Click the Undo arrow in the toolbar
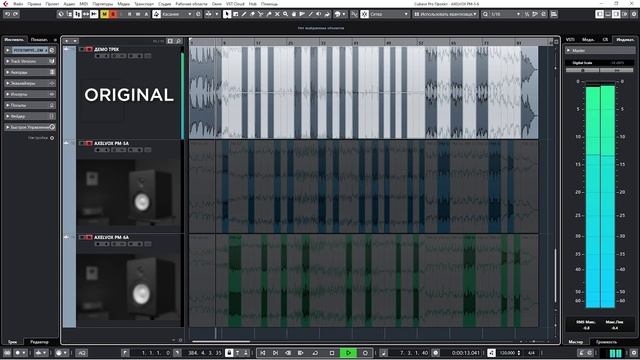Viewport: 640px width, 360px height. point(7,14)
